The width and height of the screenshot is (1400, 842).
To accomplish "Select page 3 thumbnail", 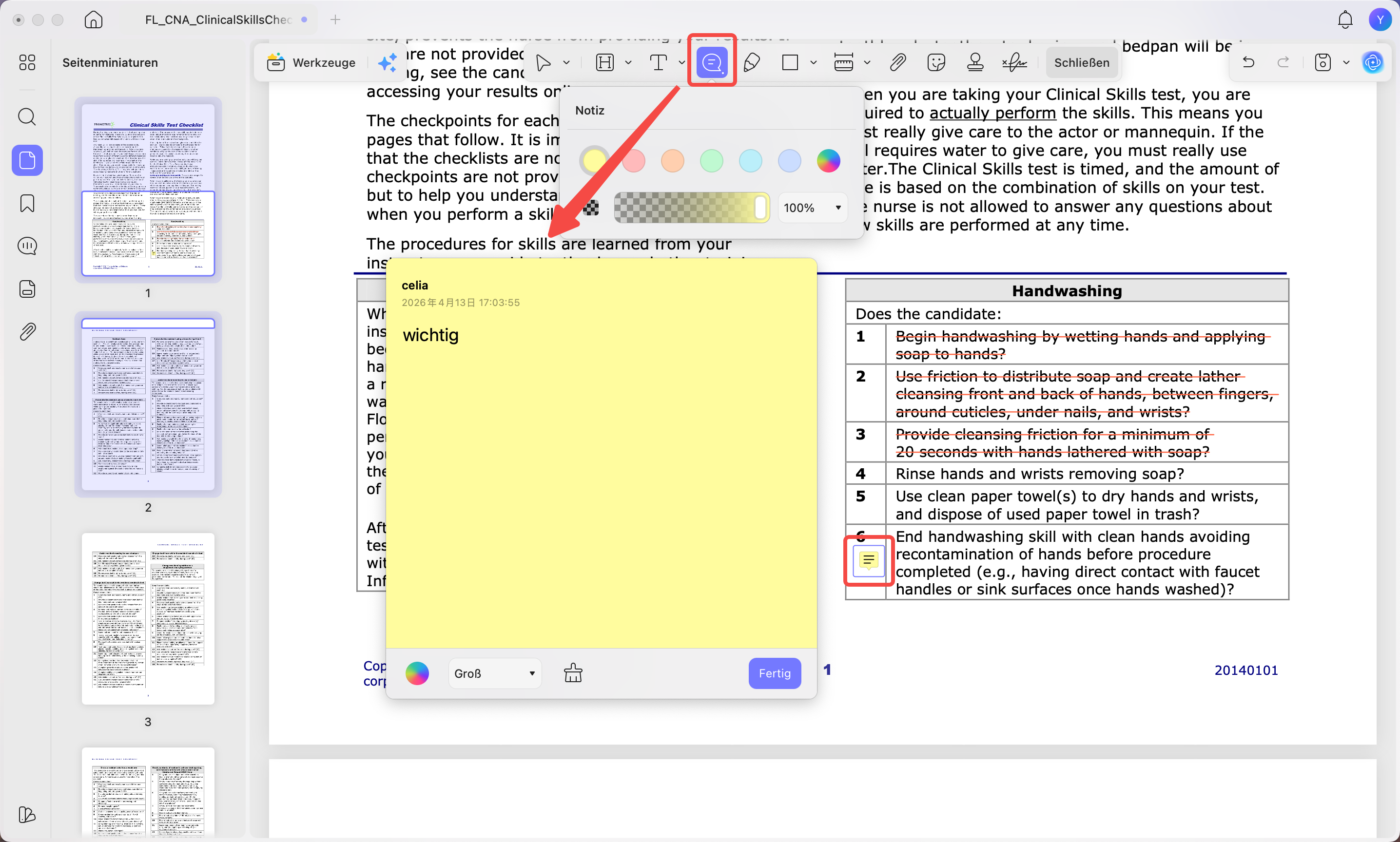I will [x=148, y=618].
